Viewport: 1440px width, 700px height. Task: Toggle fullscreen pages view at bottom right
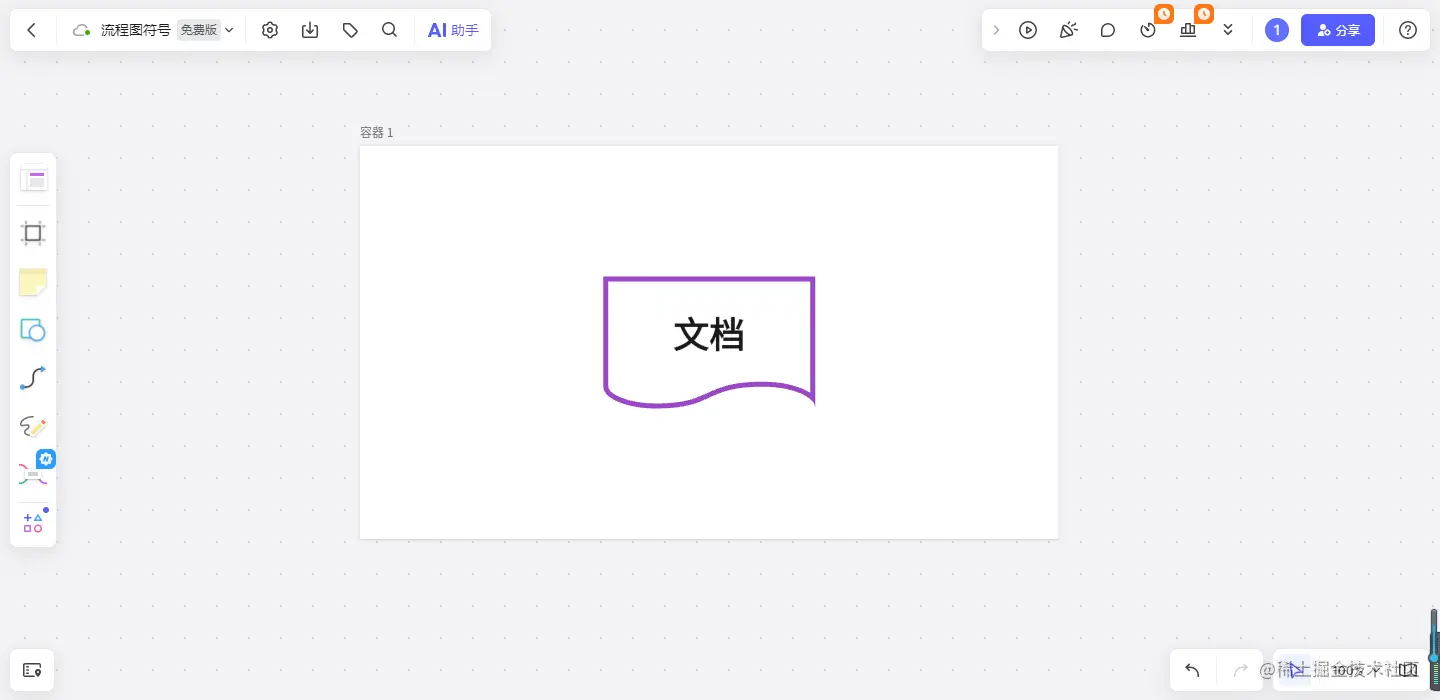pos(1408,670)
